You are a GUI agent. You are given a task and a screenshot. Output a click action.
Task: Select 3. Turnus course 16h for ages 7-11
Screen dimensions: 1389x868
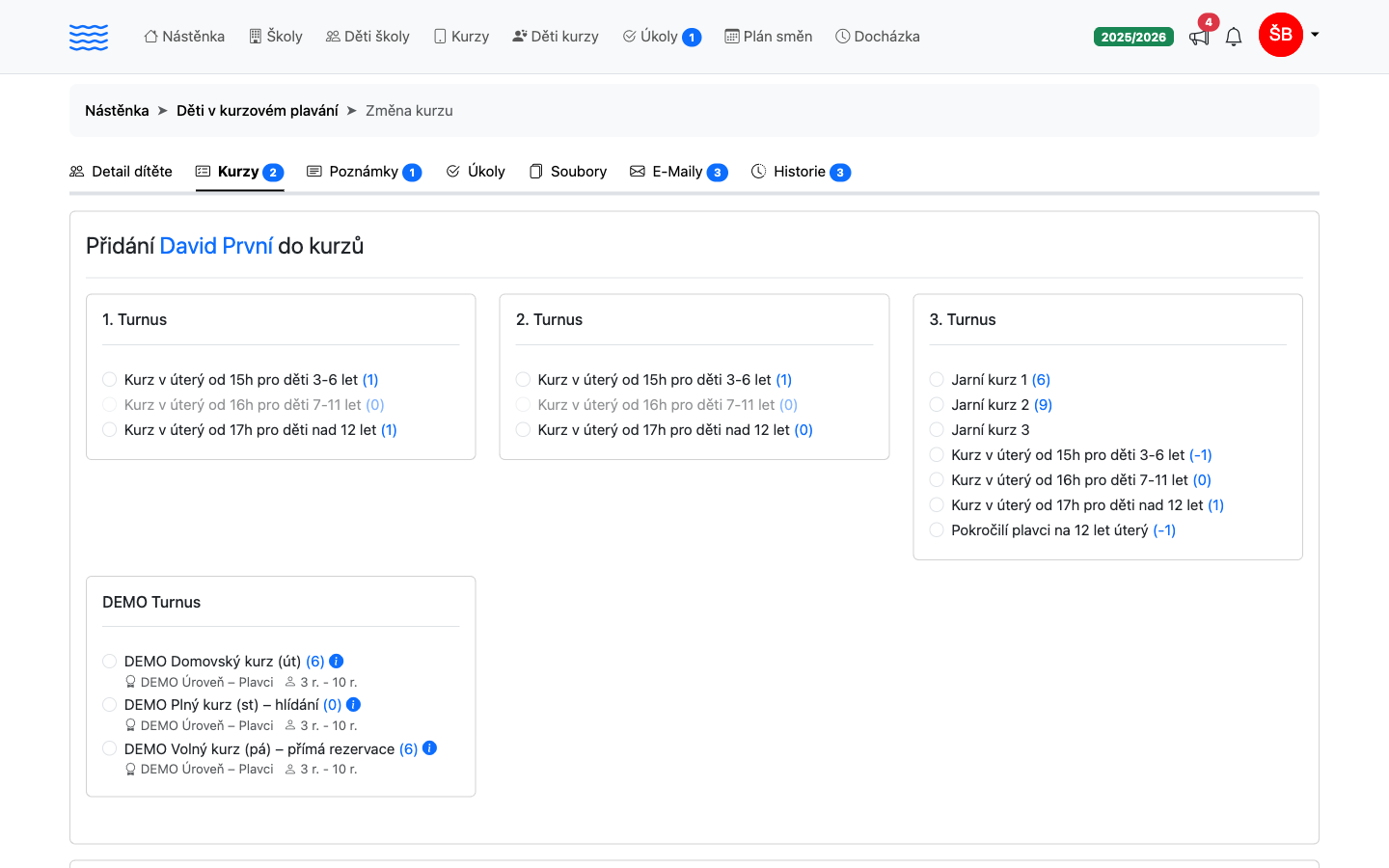click(x=937, y=480)
